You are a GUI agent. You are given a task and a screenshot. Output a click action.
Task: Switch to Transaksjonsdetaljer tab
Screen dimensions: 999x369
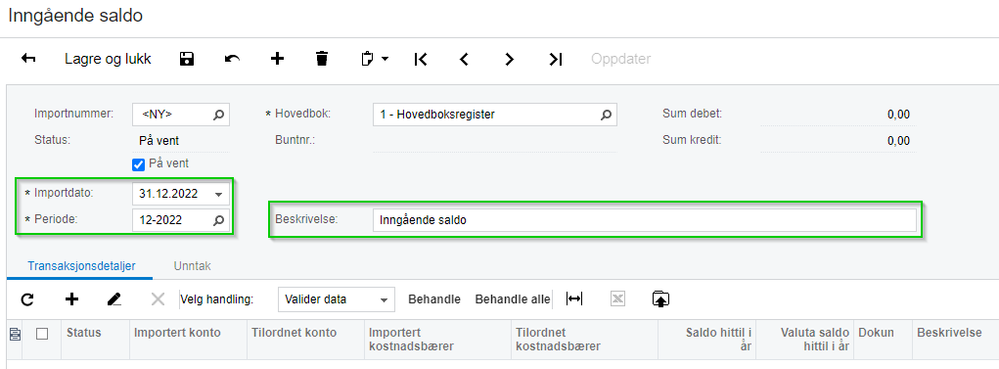click(82, 266)
